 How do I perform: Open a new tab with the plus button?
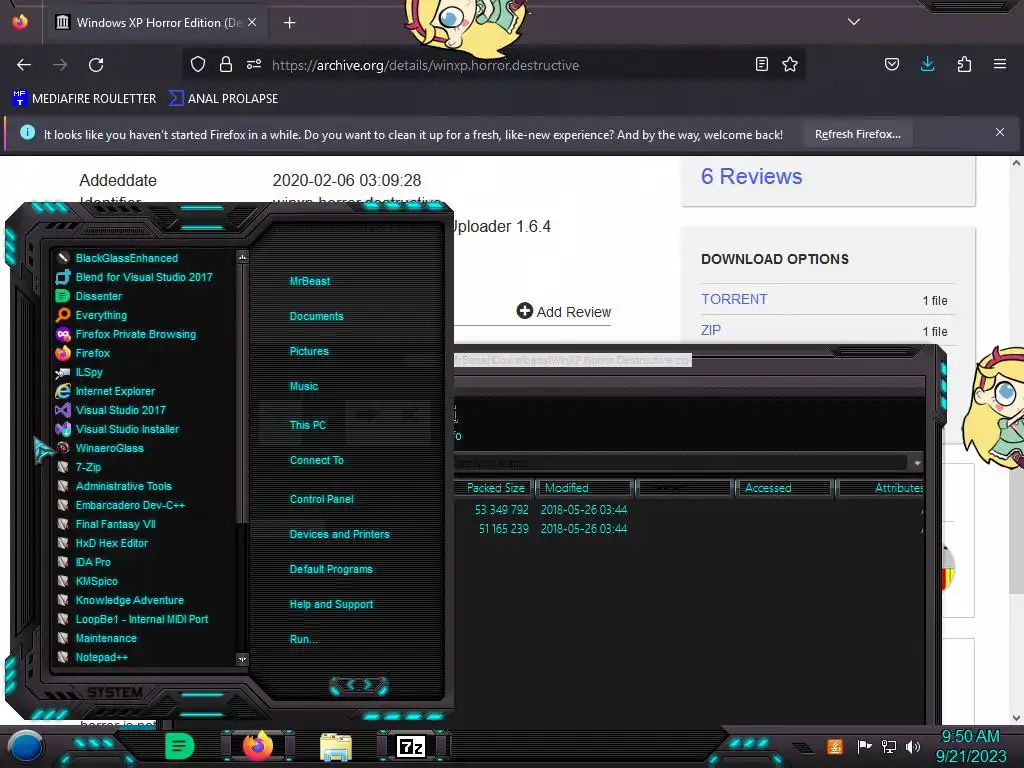[289, 23]
